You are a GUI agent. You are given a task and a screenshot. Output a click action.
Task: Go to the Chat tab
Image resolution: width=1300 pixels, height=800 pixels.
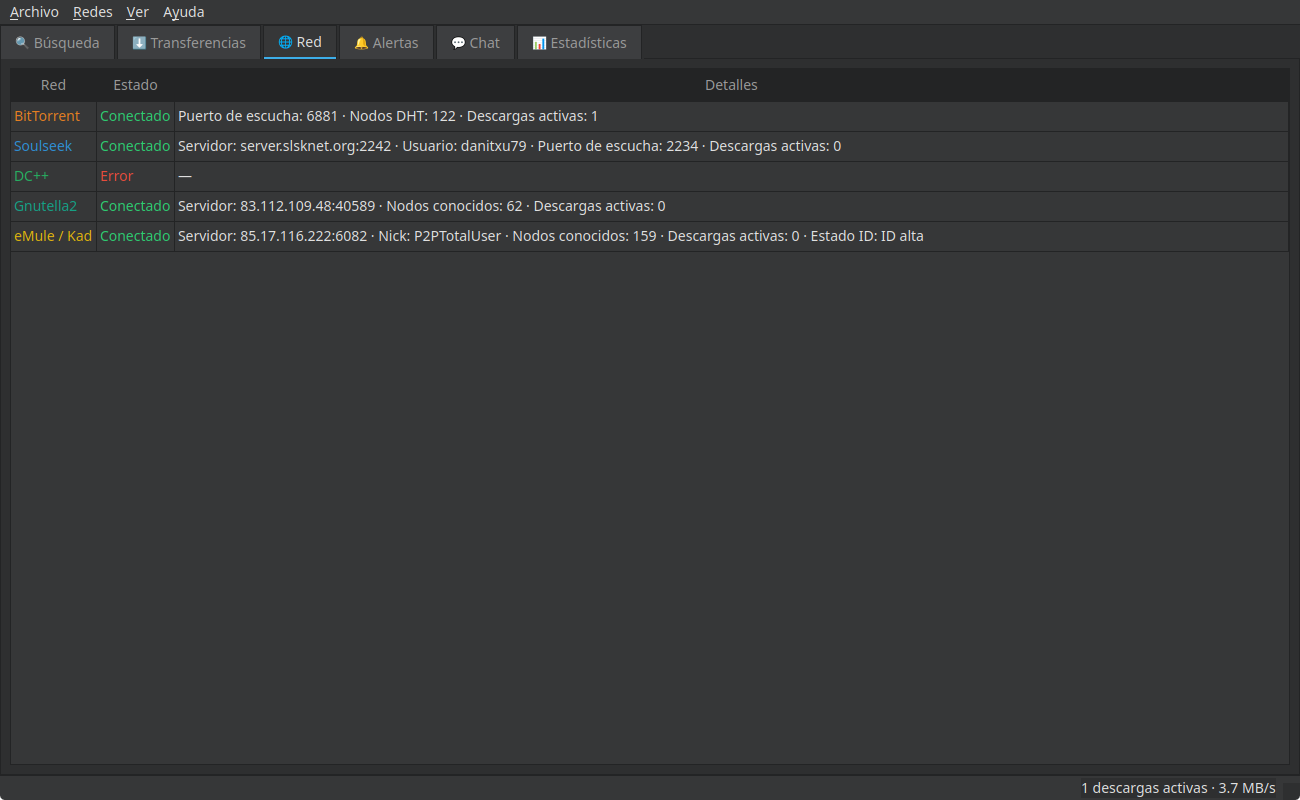[x=475, y=43]
